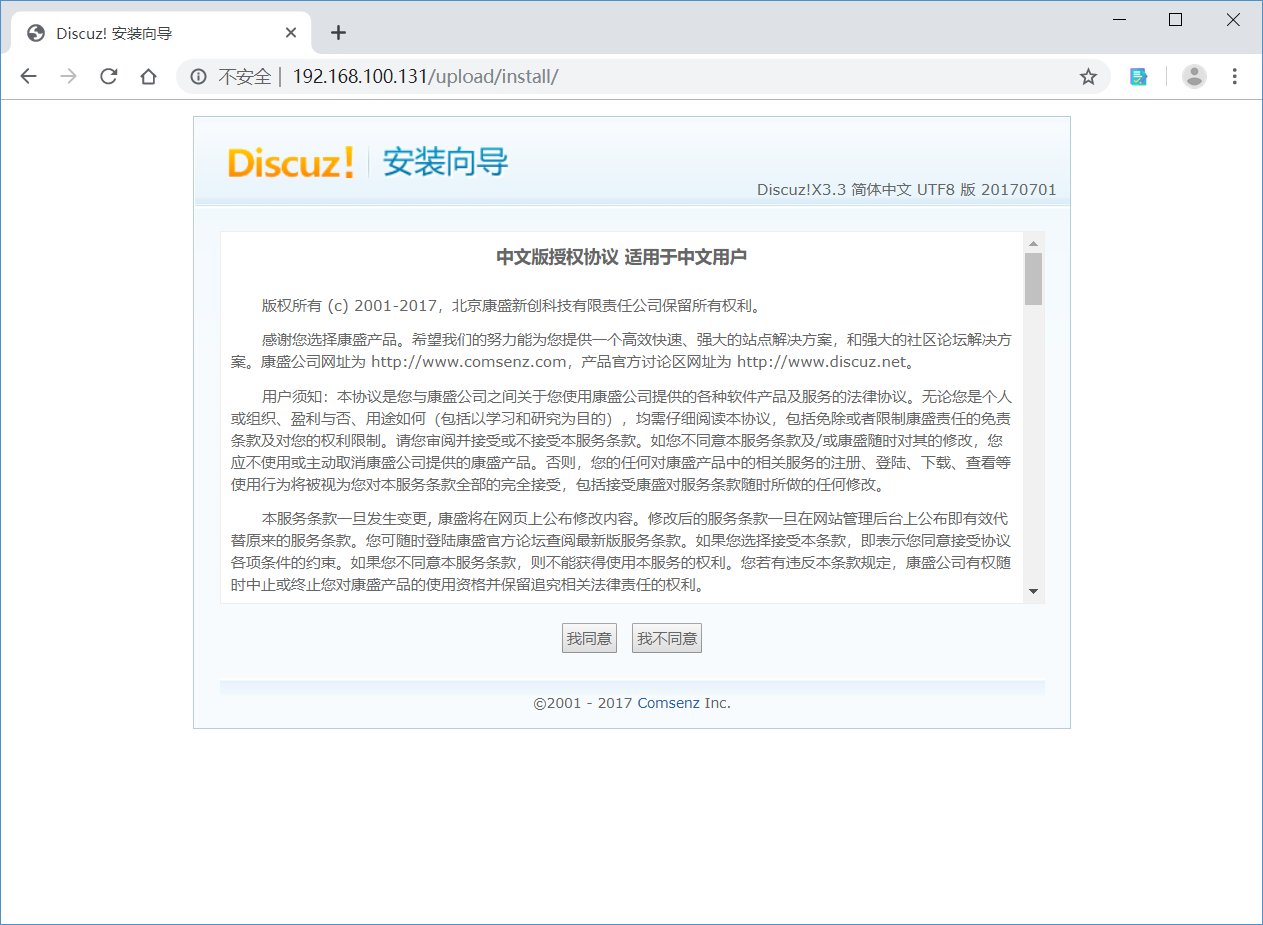This screenshot has height=925, width=1263.
Task: Open a new browser tab
Action: (338, 31)
